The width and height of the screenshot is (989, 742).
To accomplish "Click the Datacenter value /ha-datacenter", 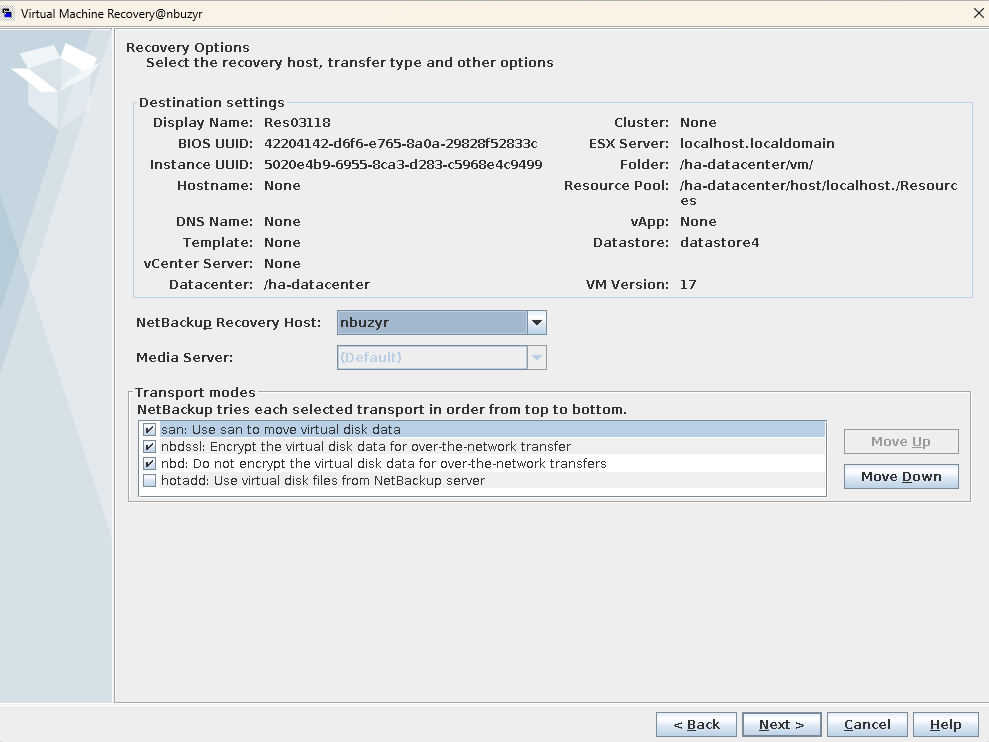I will pyautogui.click(x=317, y=285).
